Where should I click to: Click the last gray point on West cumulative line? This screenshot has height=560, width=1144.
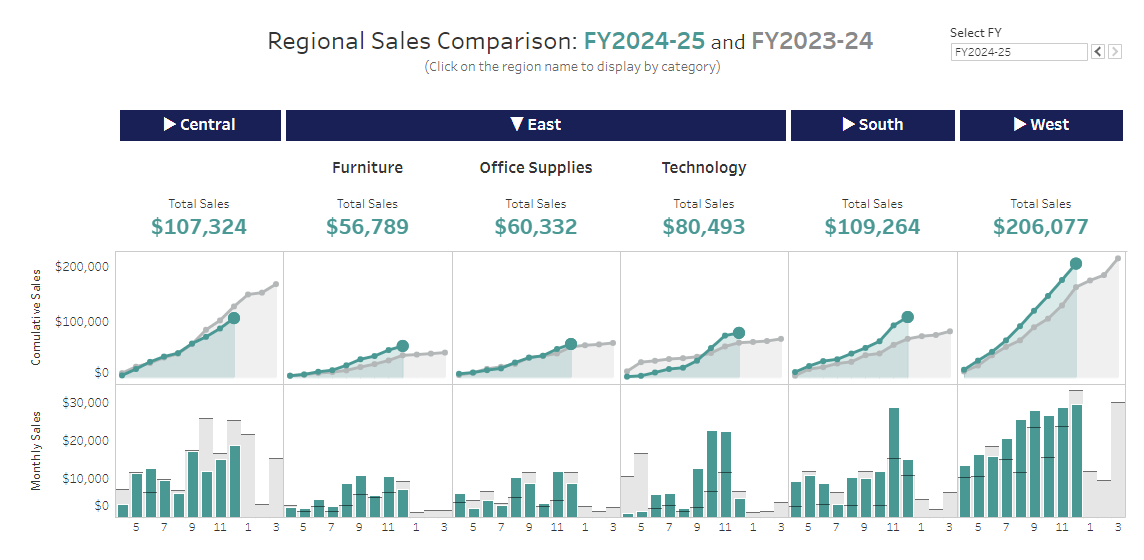click(x=1118, y=258)
